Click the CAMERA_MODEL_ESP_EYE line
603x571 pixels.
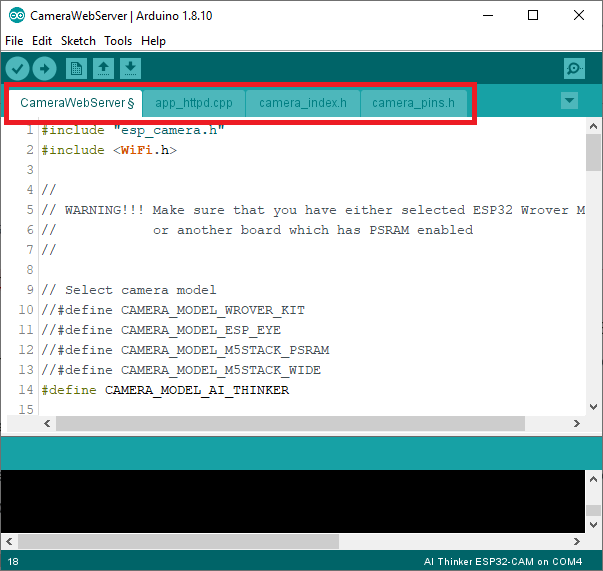click(161, 330)
